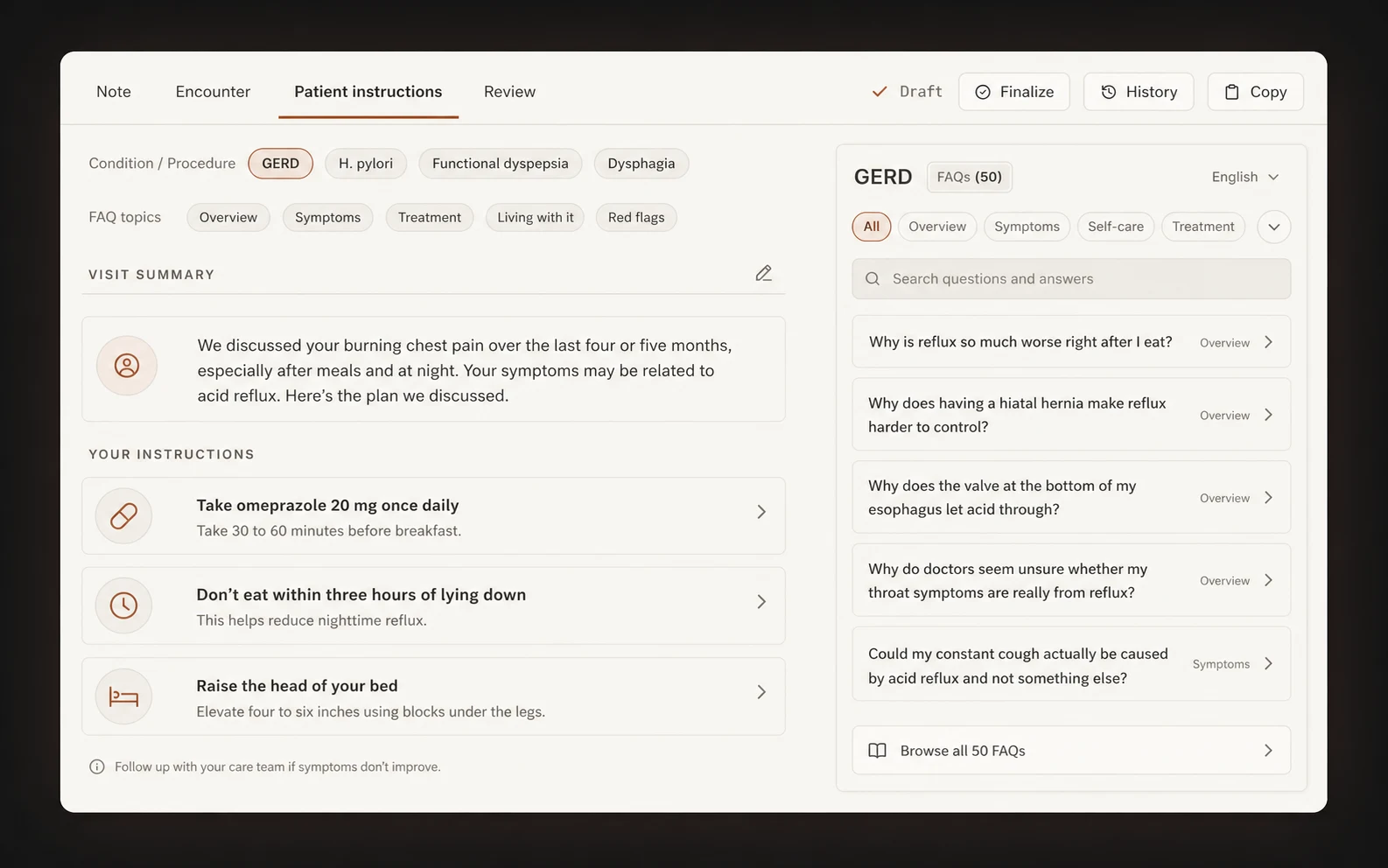Select the H. pylori condition chip
This screenshot has width=1388, height=868.
pyautogui.click(x=366, y=164)
